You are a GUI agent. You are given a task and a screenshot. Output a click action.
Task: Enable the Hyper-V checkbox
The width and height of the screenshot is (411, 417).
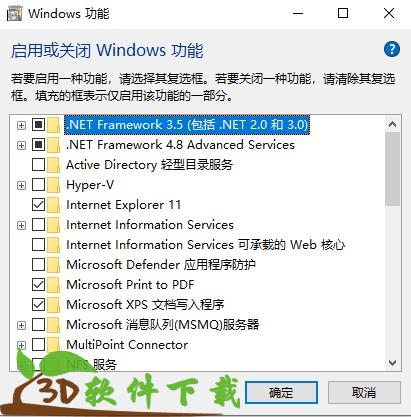tap(38, 185)
